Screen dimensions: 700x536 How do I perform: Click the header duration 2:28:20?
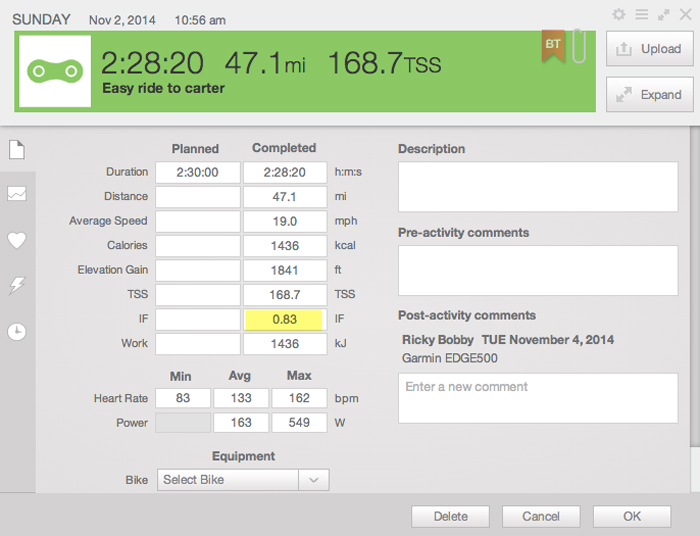click(x=152, y=62)
